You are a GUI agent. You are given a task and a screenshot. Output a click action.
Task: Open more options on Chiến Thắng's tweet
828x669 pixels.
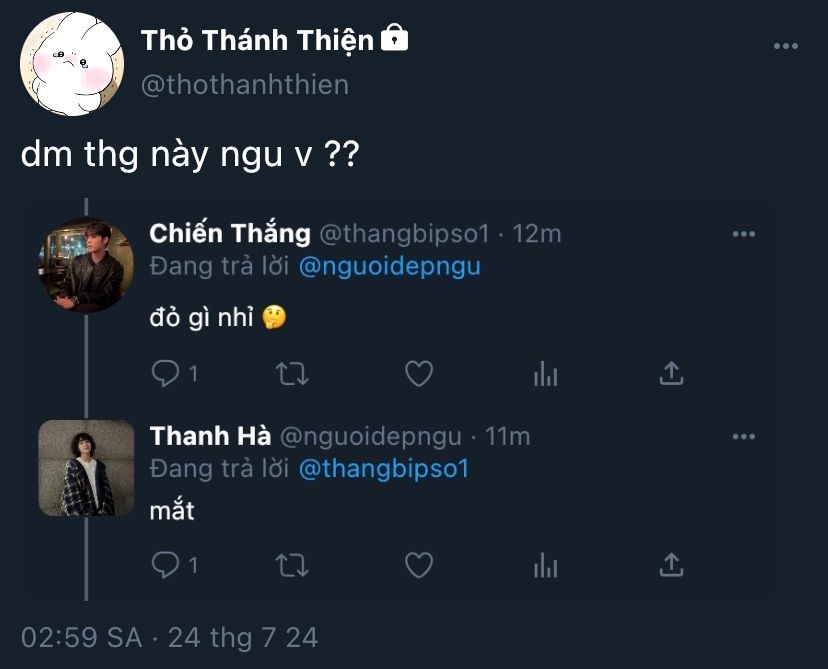744,234
